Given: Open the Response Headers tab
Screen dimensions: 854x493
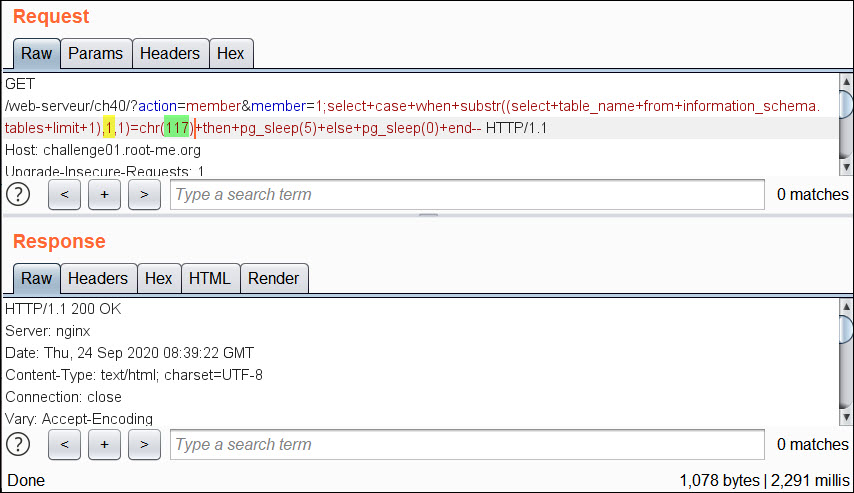Looking at the screenshot, I should 98,278.
